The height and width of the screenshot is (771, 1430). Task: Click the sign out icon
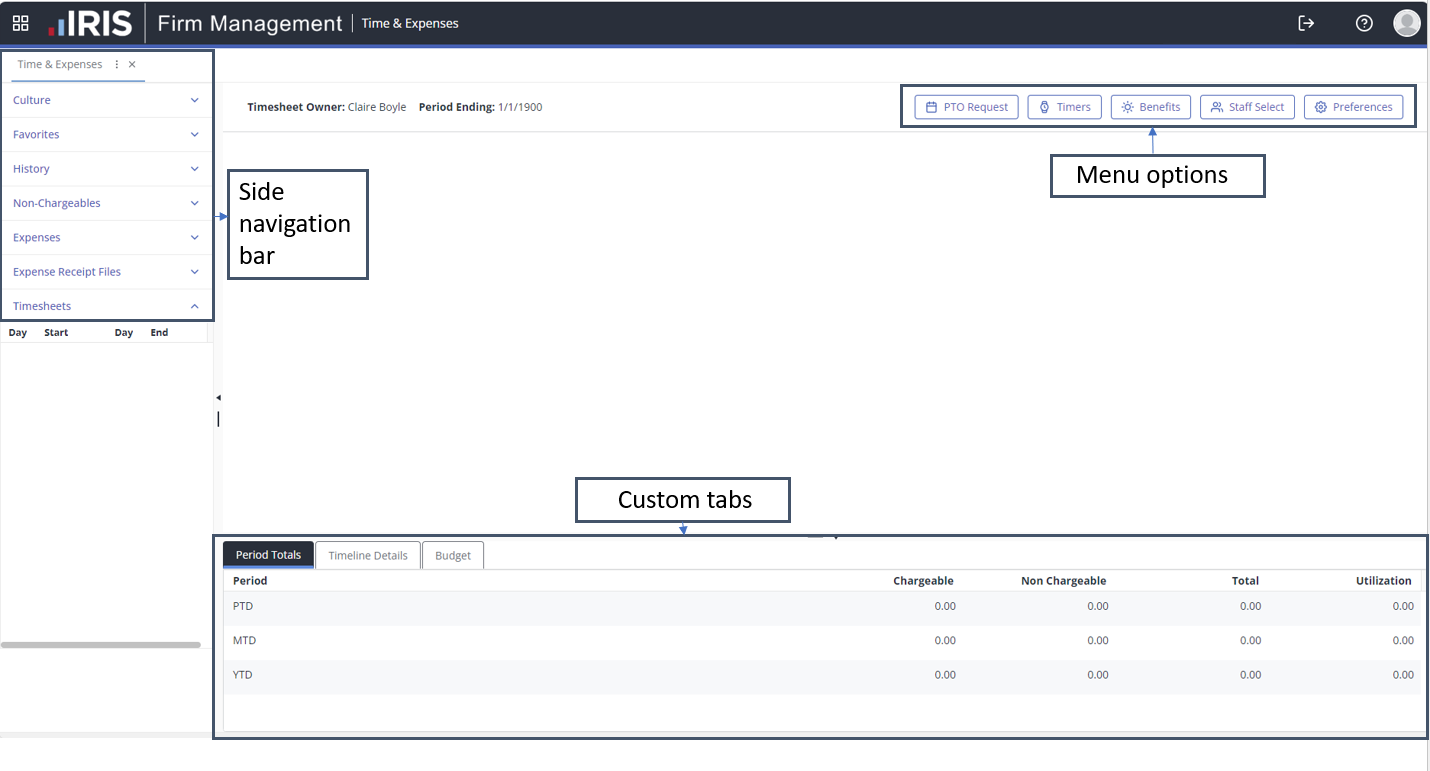(x=1306, y=23)
